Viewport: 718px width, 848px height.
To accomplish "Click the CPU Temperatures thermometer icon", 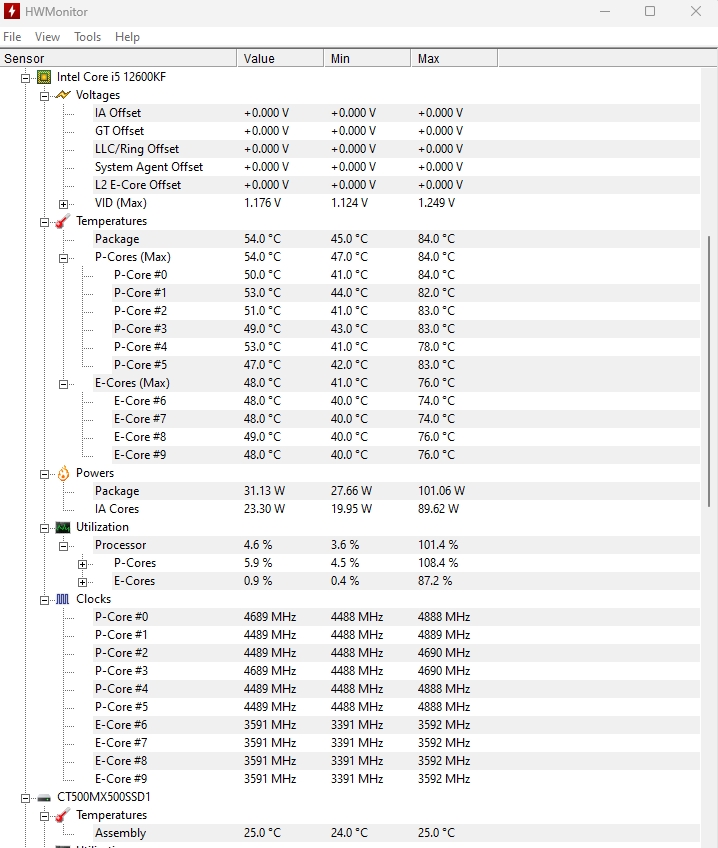I will tap(63, 221).
